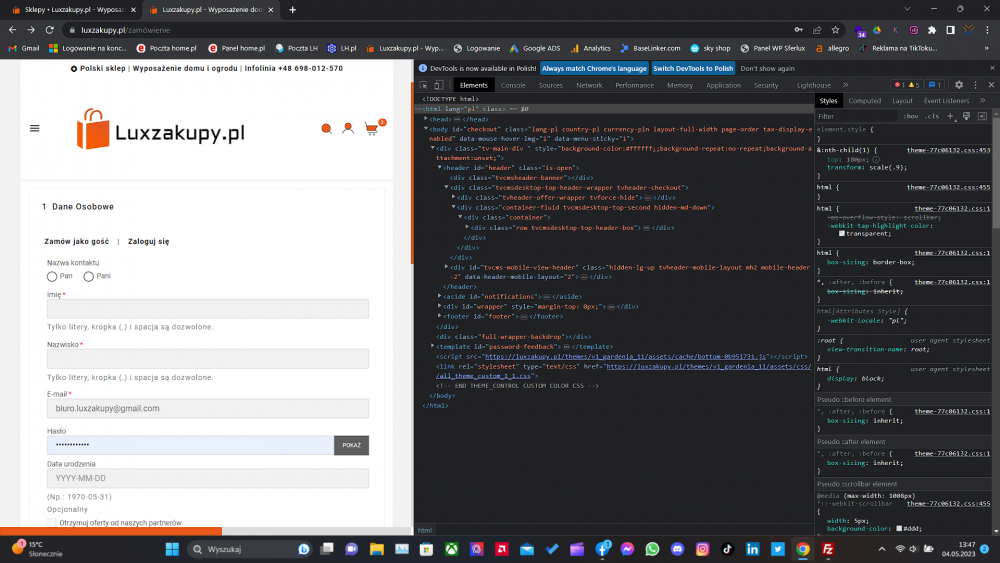The width and height of the screenshot is (1000, 563).
Task: Open Xbox app from the taskbar
Action: 452,549
